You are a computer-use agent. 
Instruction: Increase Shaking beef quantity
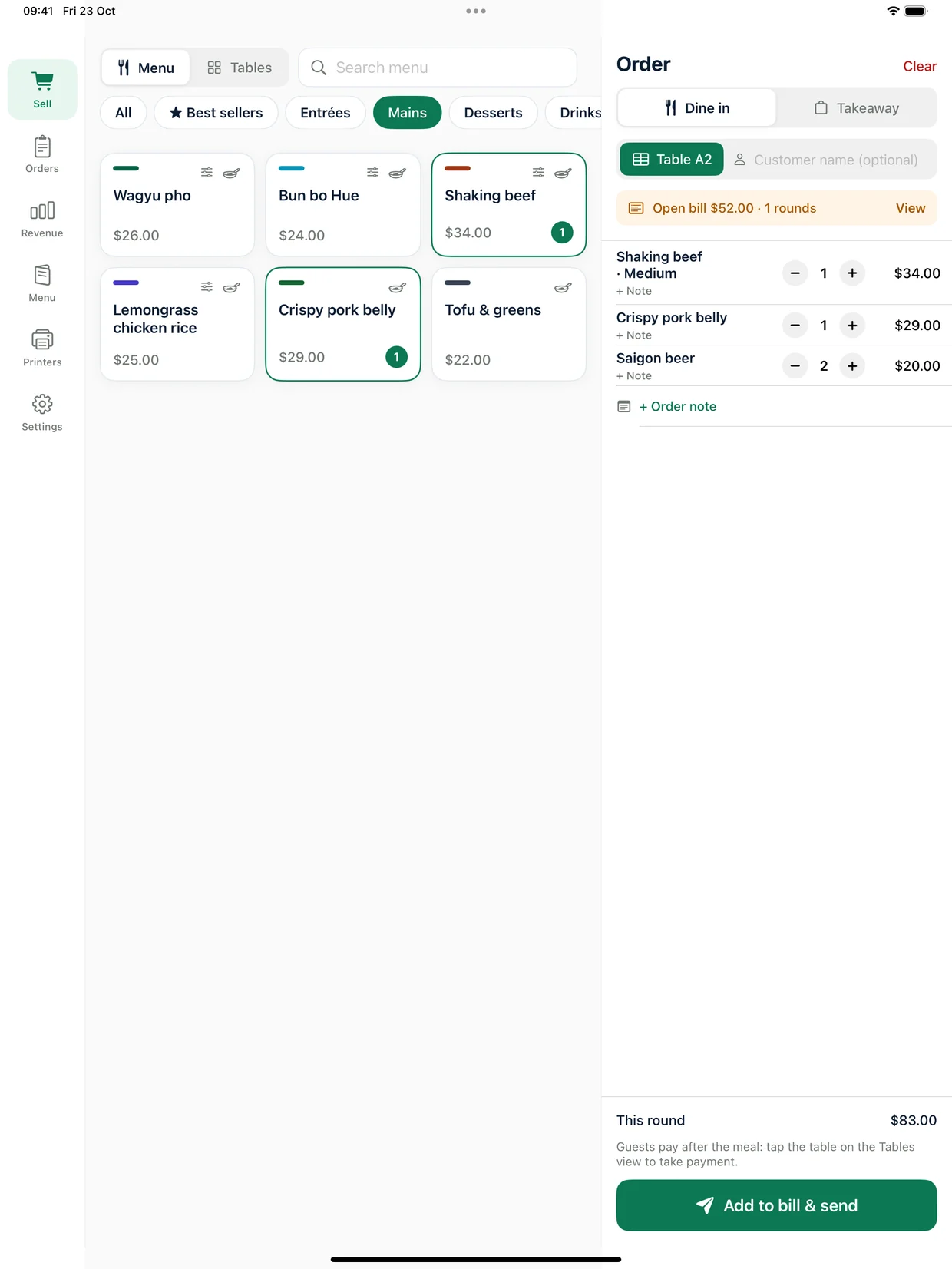[x=852, y=273]
